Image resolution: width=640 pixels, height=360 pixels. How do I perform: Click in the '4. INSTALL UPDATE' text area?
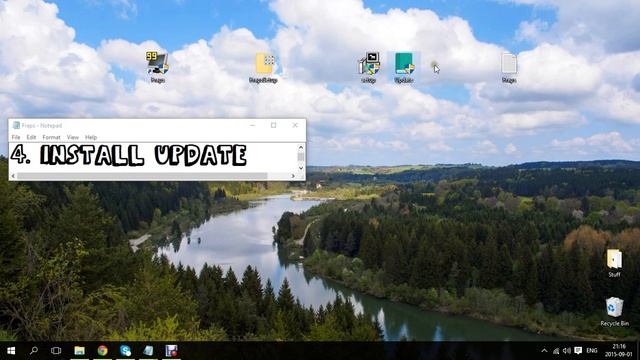(x=153, y=156)
